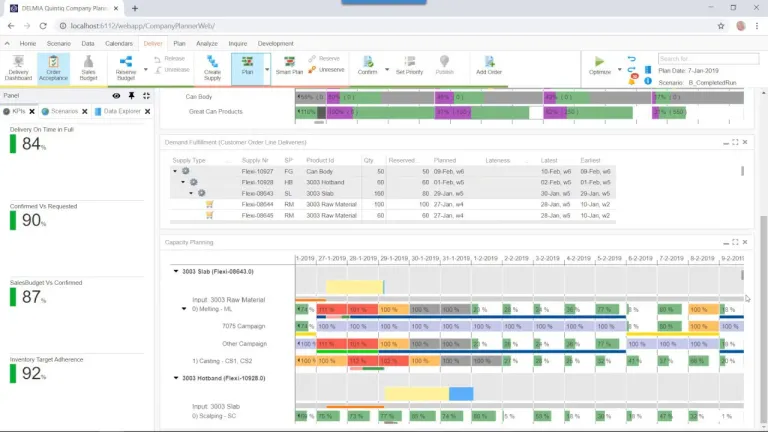Screen dimensions: 768x432
Task: Click the Set Priority icon
Action: click(x=409, y=61)
